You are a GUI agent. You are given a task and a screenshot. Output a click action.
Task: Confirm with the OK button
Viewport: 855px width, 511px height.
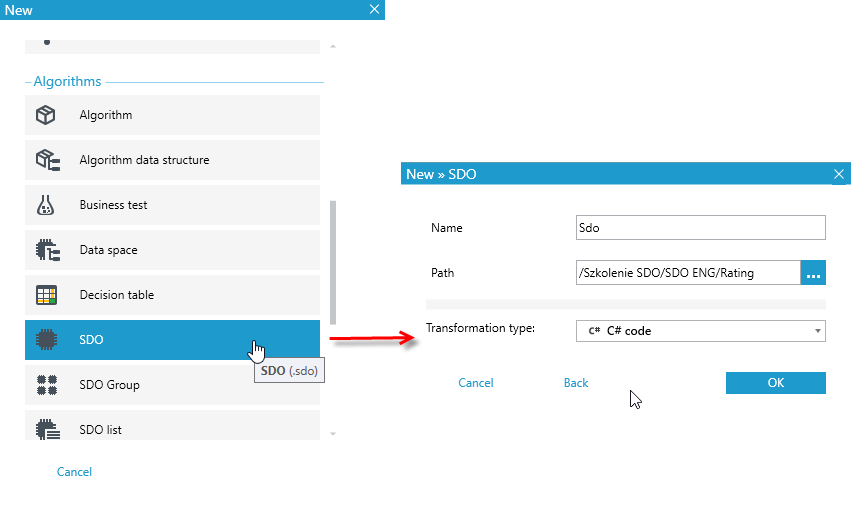click(x=775, y=383)
